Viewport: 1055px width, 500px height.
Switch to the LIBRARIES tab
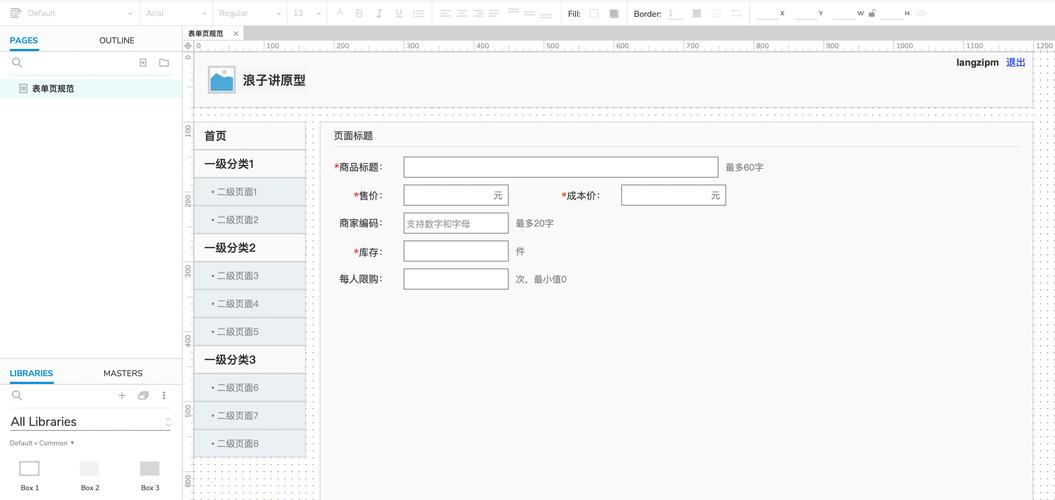pos(31,373)
